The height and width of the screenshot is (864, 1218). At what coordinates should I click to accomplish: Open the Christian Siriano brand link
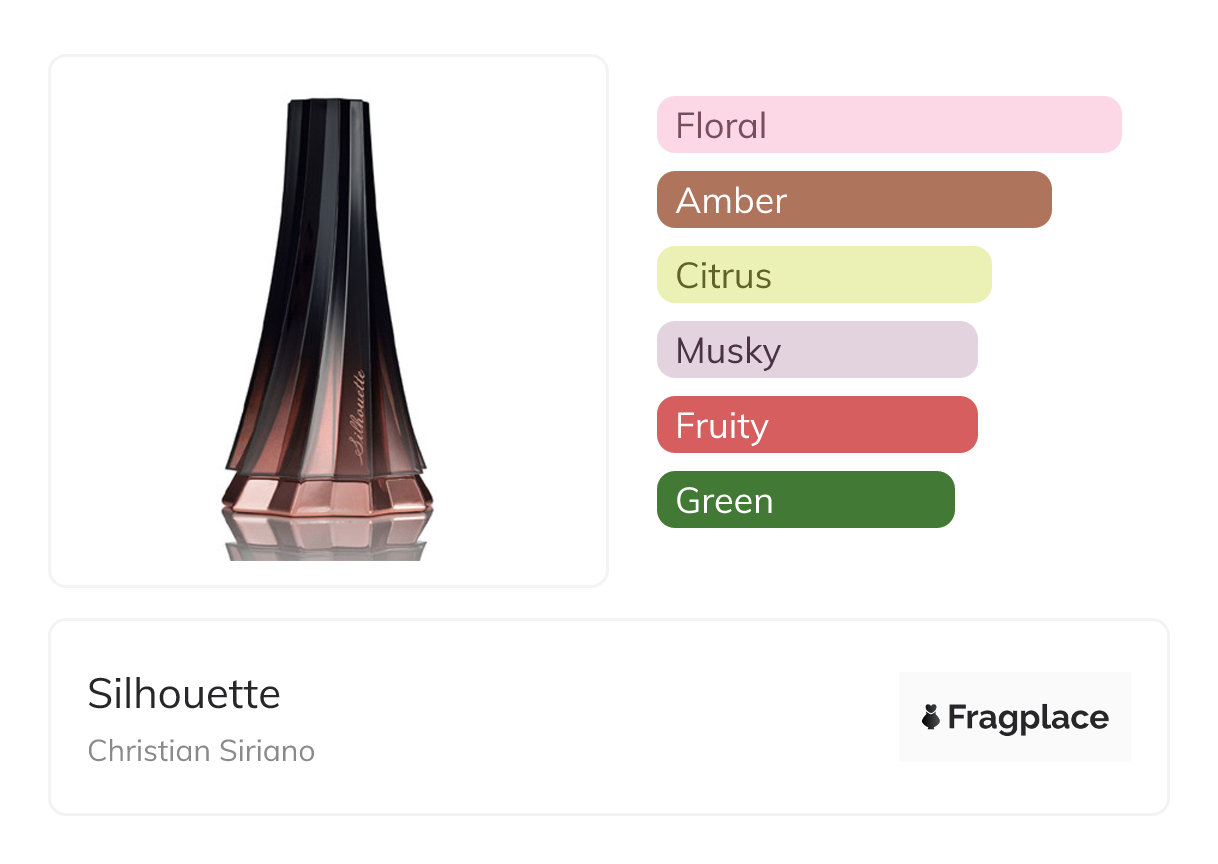pyautogui.click(x=201, y=751)
